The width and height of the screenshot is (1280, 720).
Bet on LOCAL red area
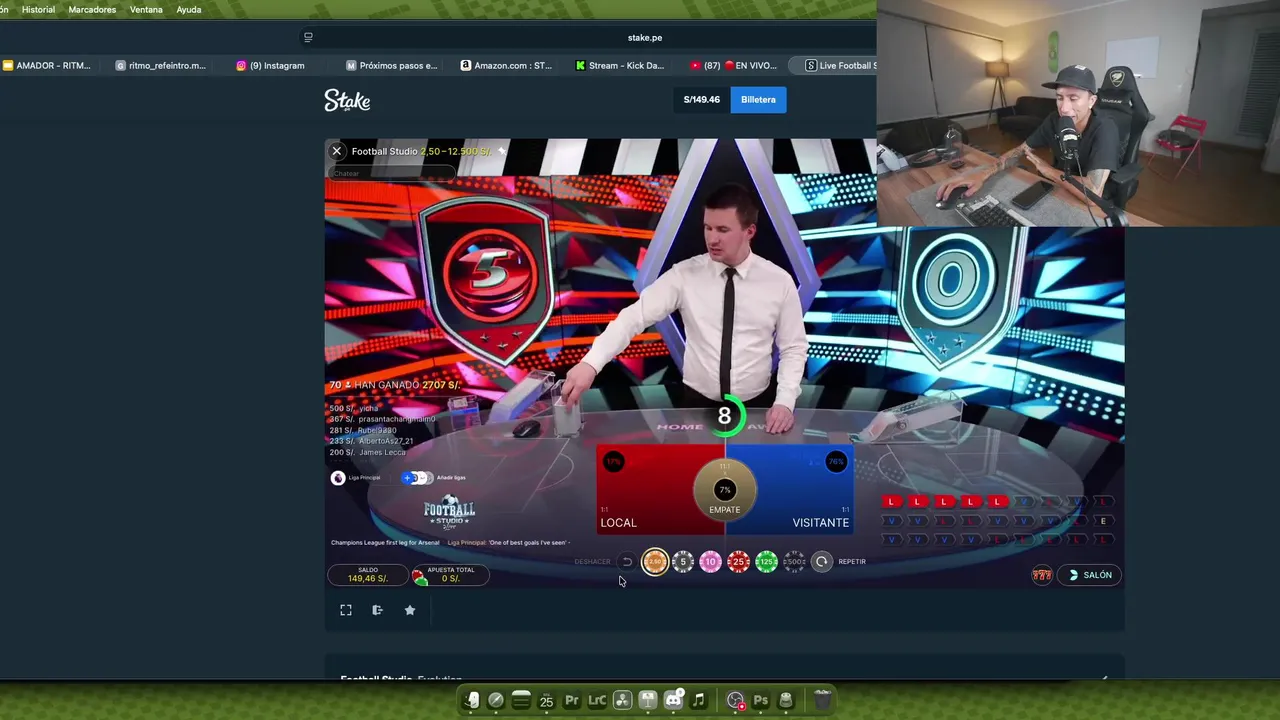pyautogui.click(x=645, y=490)
